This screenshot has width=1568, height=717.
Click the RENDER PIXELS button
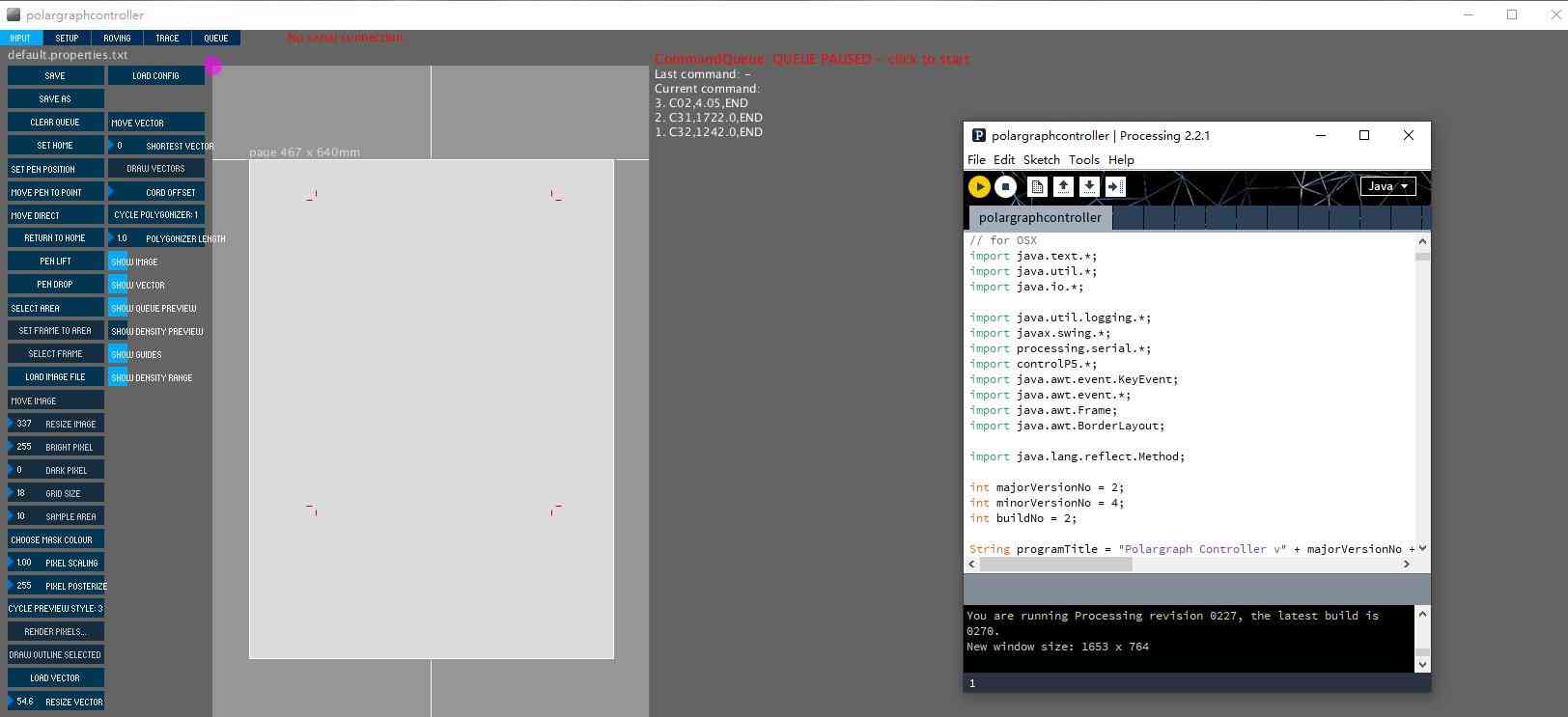click(55, 631)
